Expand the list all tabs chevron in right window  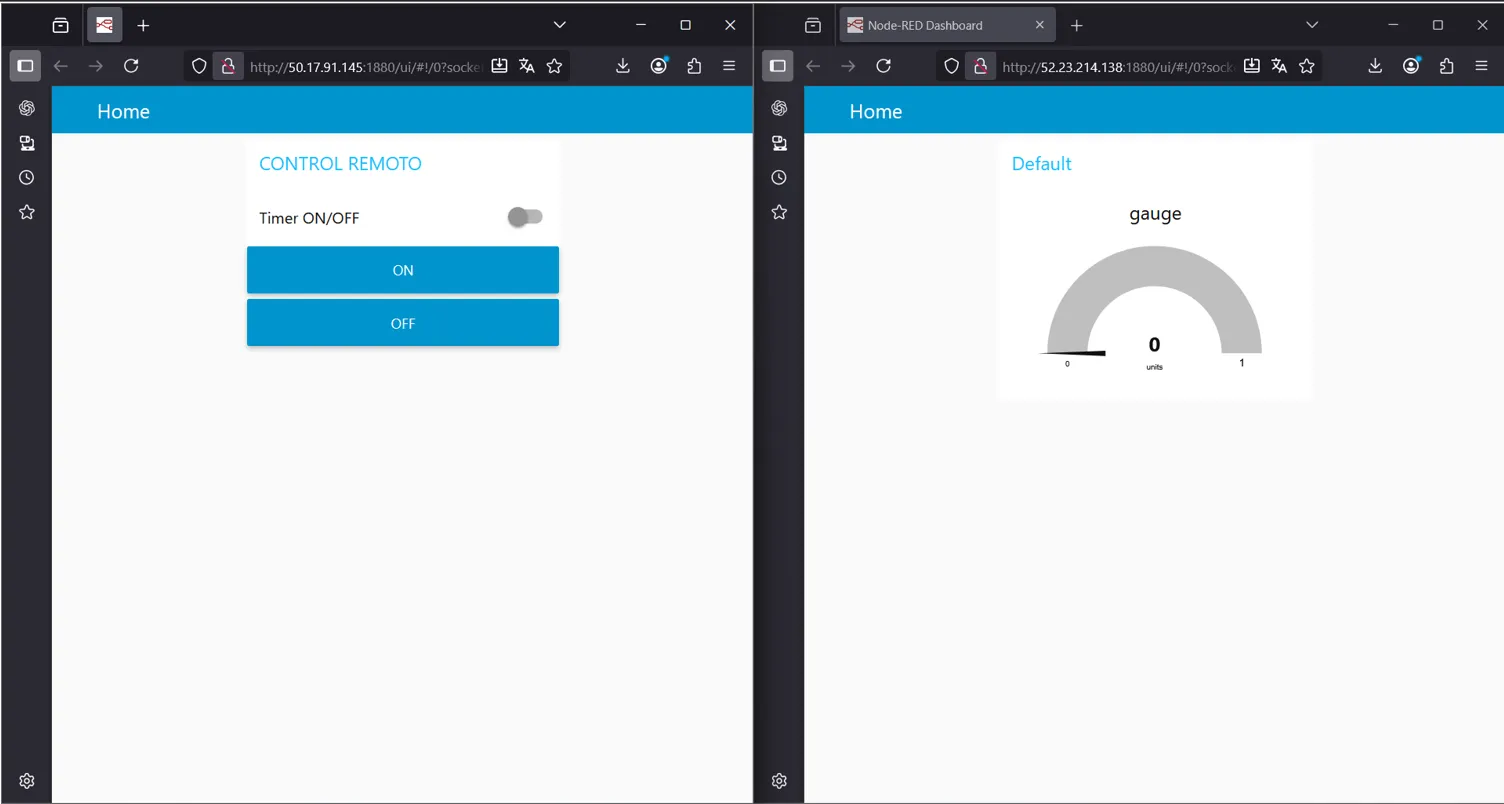click(x=1312, y=25)
